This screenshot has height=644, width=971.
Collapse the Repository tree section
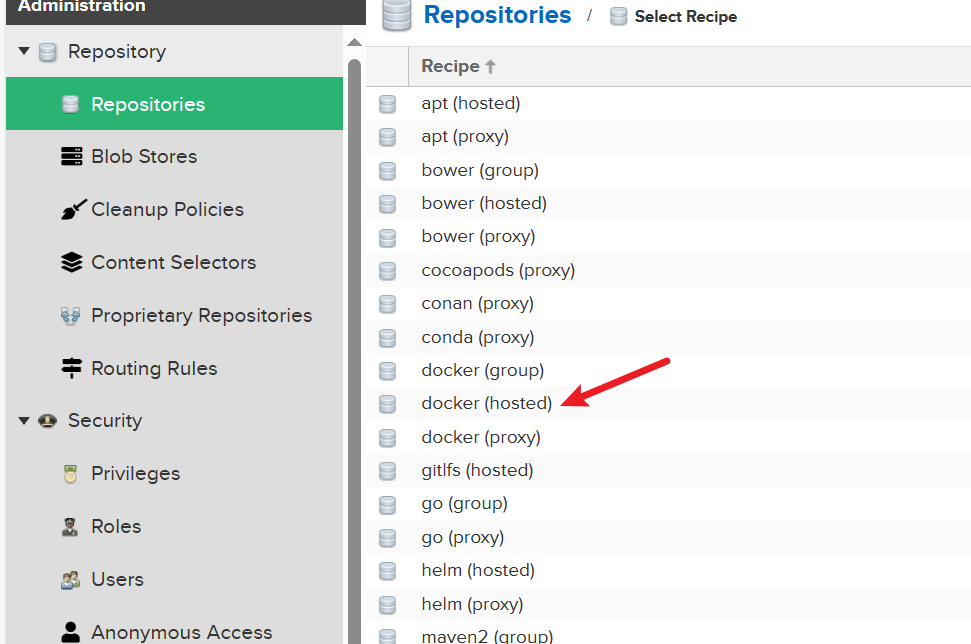(24, 52)
